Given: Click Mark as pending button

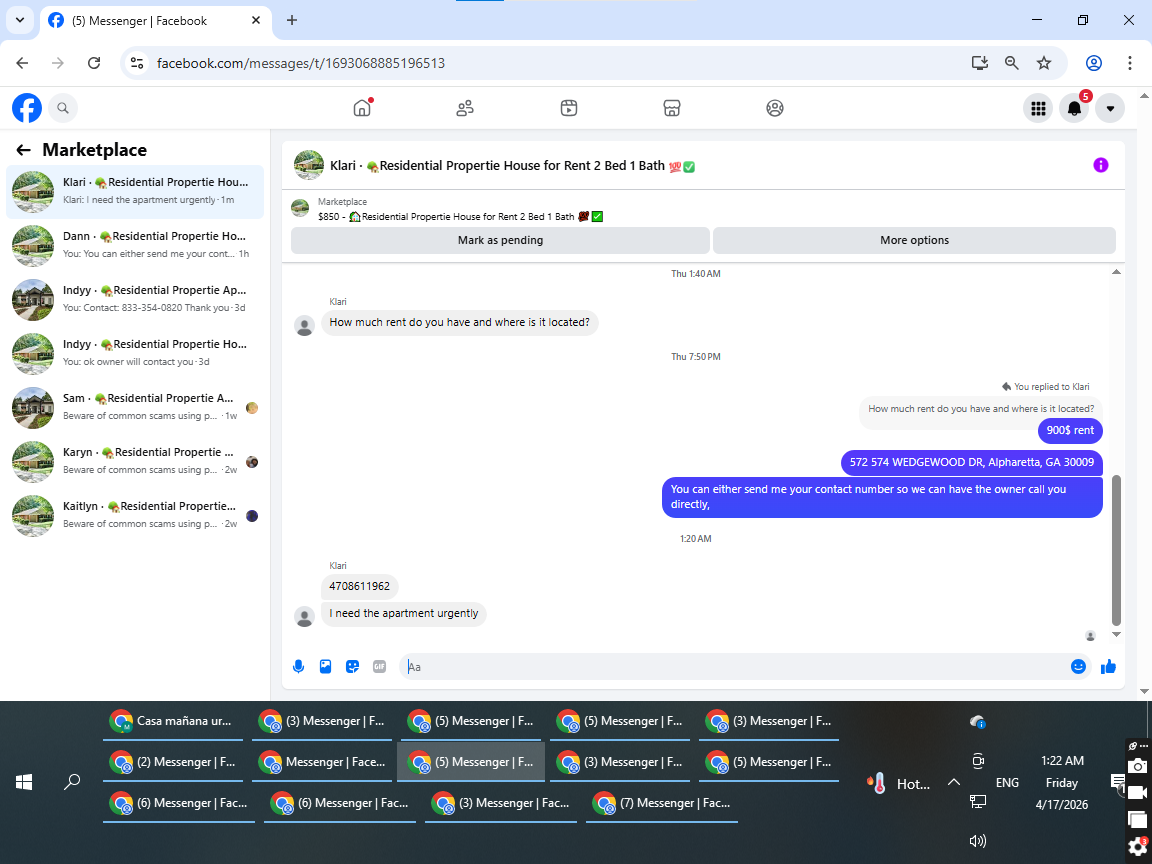Looking at the screenshot, I should [x=500, y=240].
